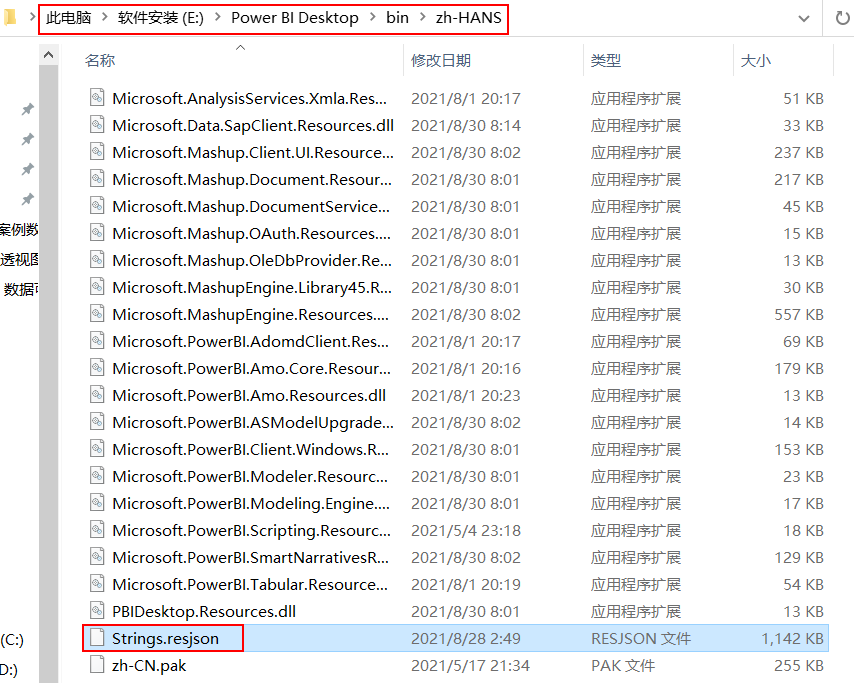Click the 1,142 KB size cell
The image size is (854, 683).
792,638
